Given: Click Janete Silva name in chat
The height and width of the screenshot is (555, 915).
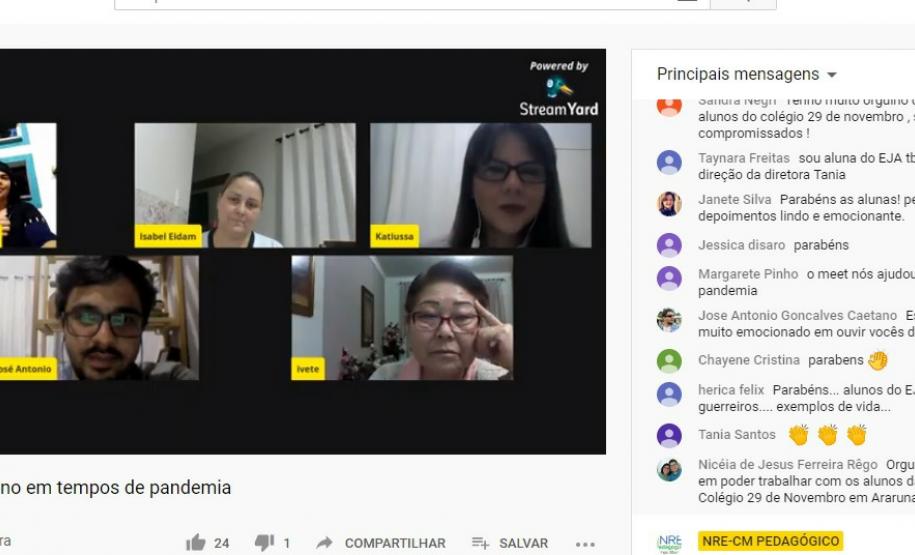Looking at the screenshot, I should click(x=734, y=200).
